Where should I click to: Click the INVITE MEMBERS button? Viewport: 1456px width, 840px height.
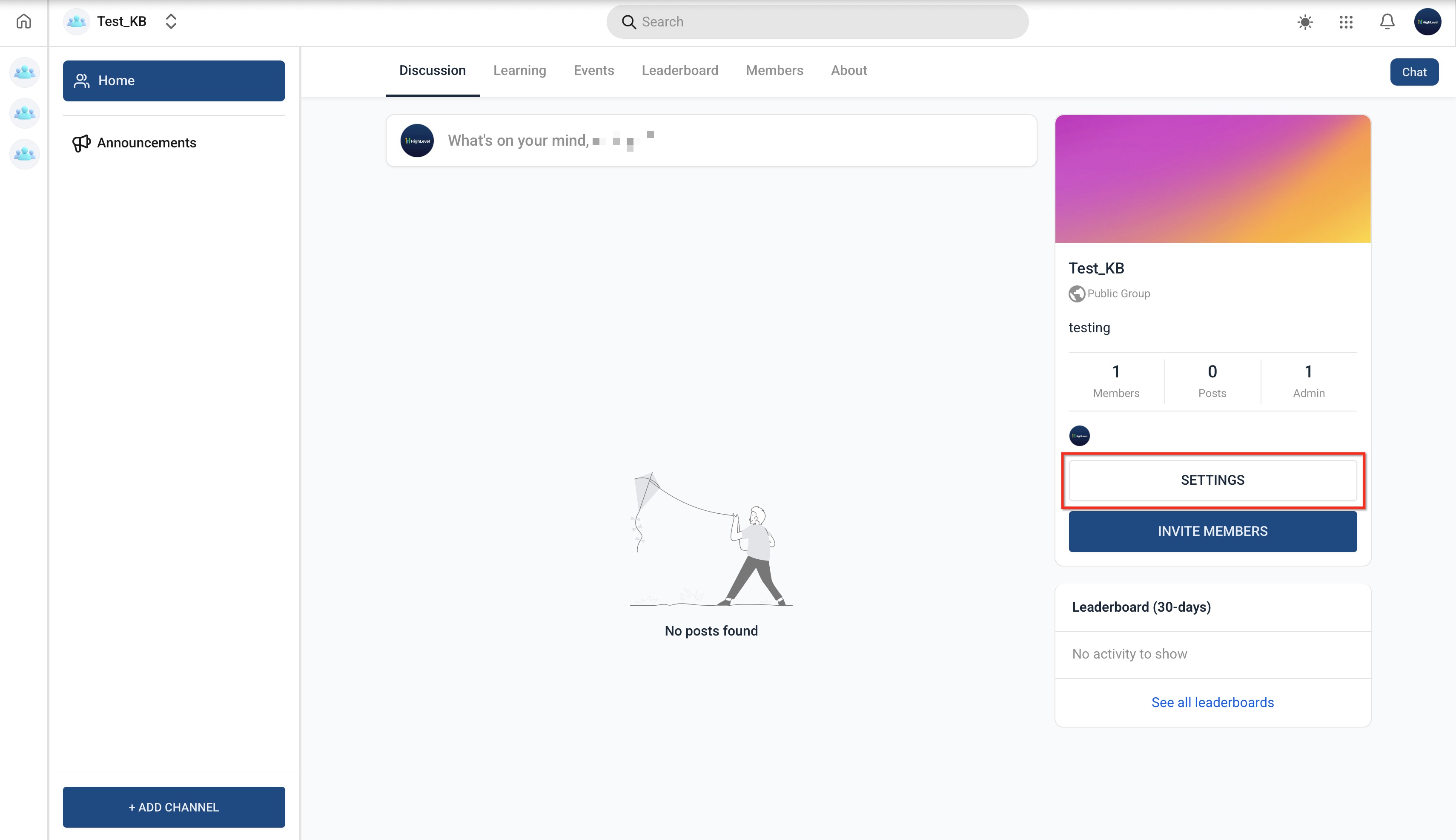point(1212,531)
